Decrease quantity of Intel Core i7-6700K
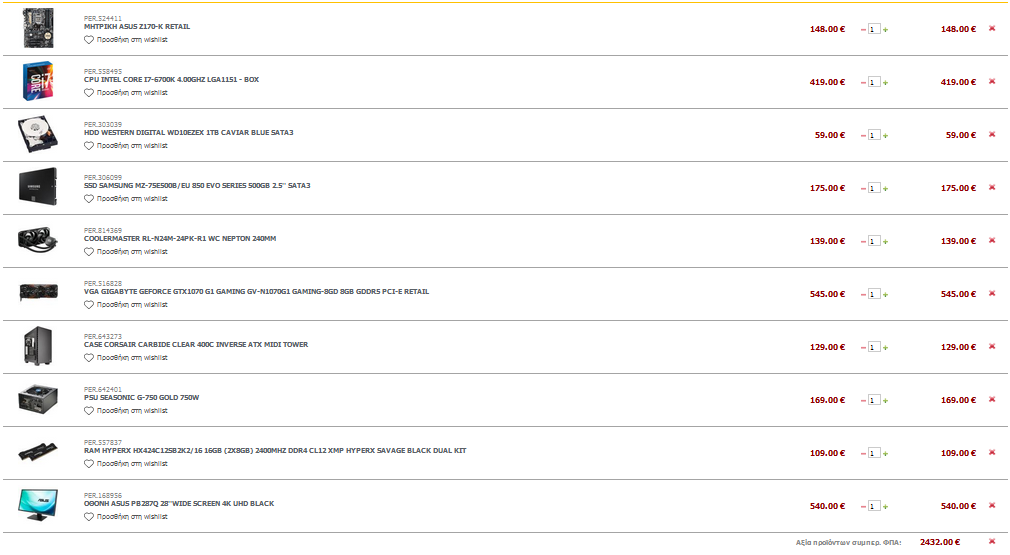1010x555 pixels. pyautogui.click(x=863, y=82)
